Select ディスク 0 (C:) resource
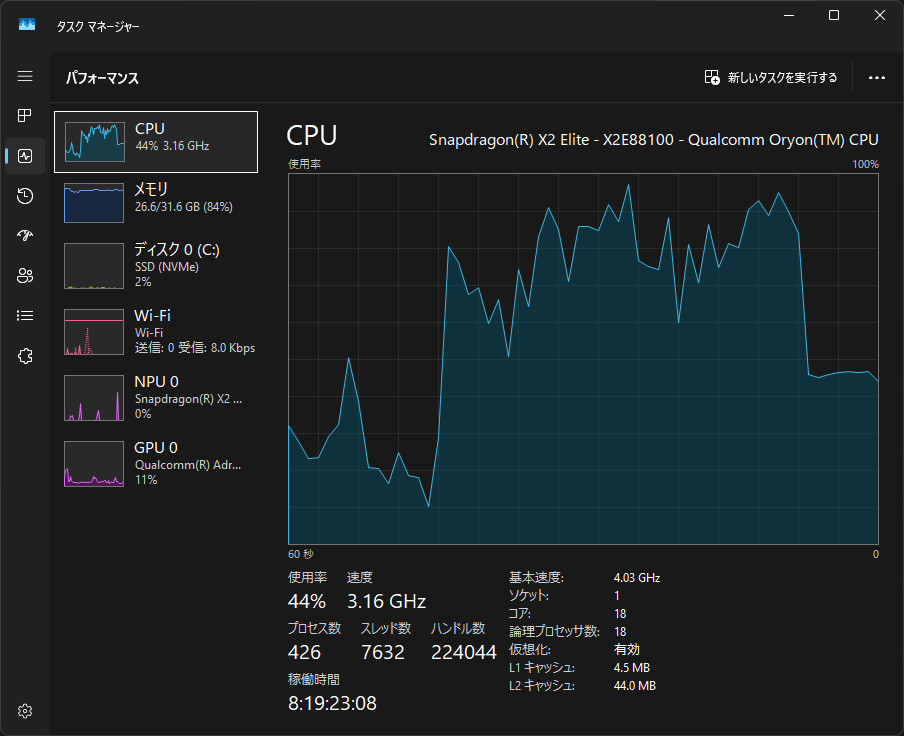 (156, 265)
